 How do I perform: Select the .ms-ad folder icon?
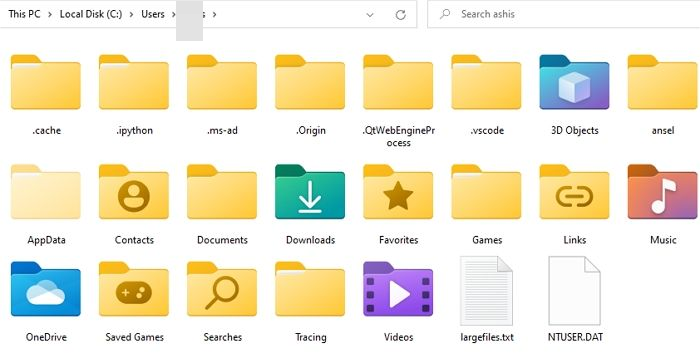coord(222,82)
